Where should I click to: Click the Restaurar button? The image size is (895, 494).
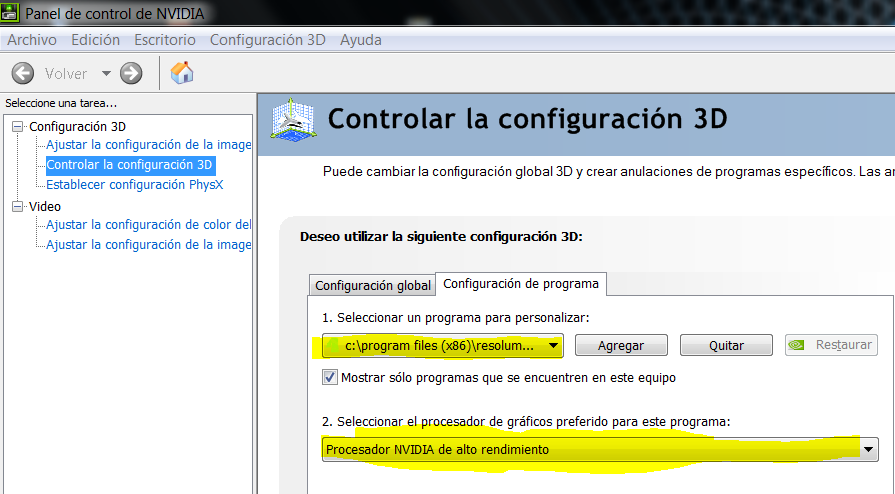point(831,345)
